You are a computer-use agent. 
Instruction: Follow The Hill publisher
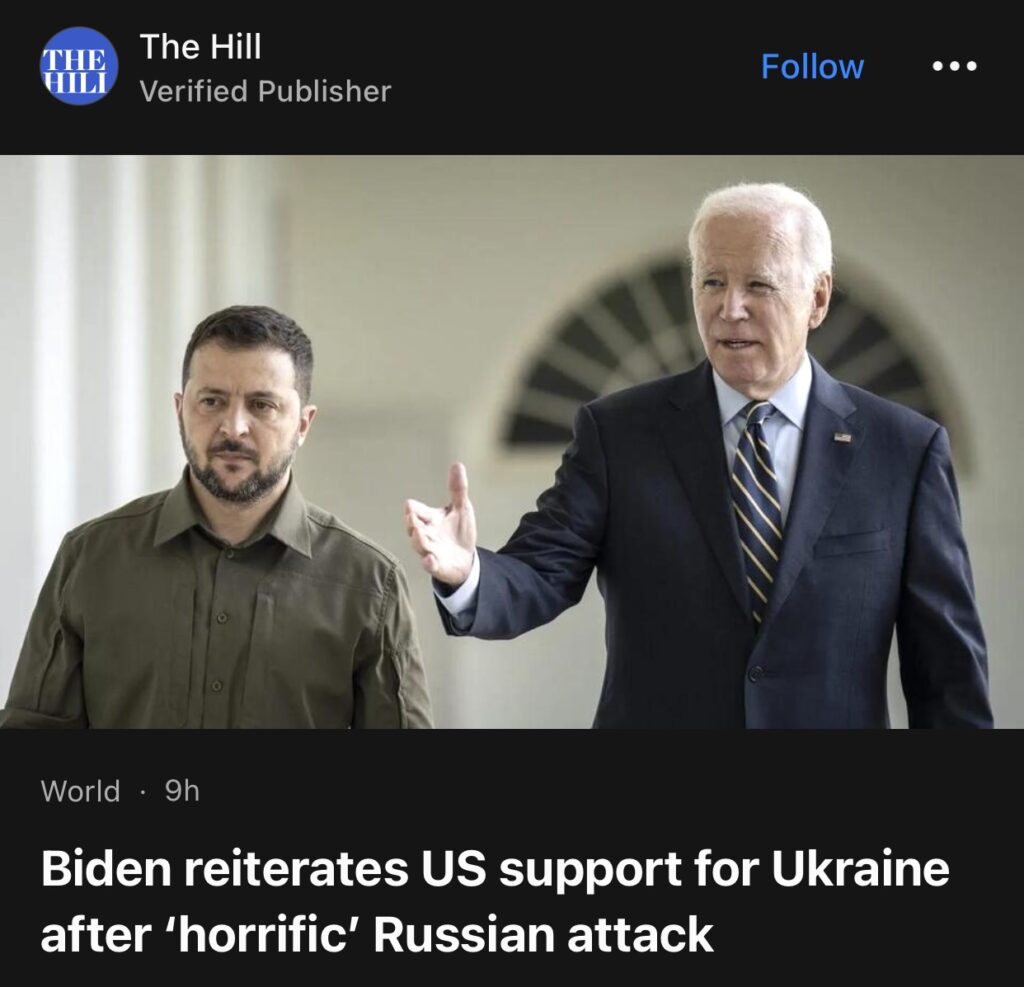812,67
